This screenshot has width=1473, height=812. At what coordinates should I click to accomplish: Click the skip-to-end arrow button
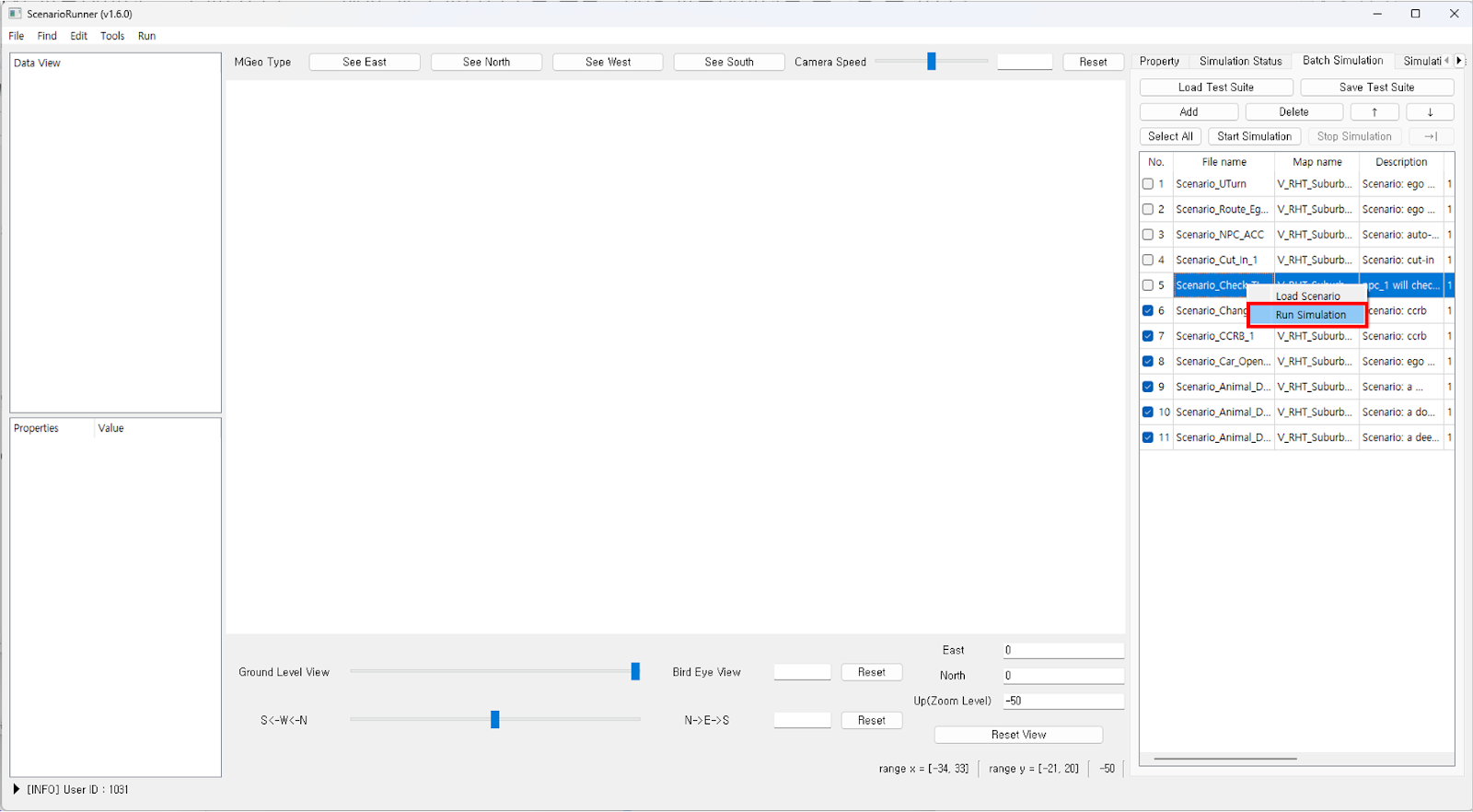(x=1430, y=136)
